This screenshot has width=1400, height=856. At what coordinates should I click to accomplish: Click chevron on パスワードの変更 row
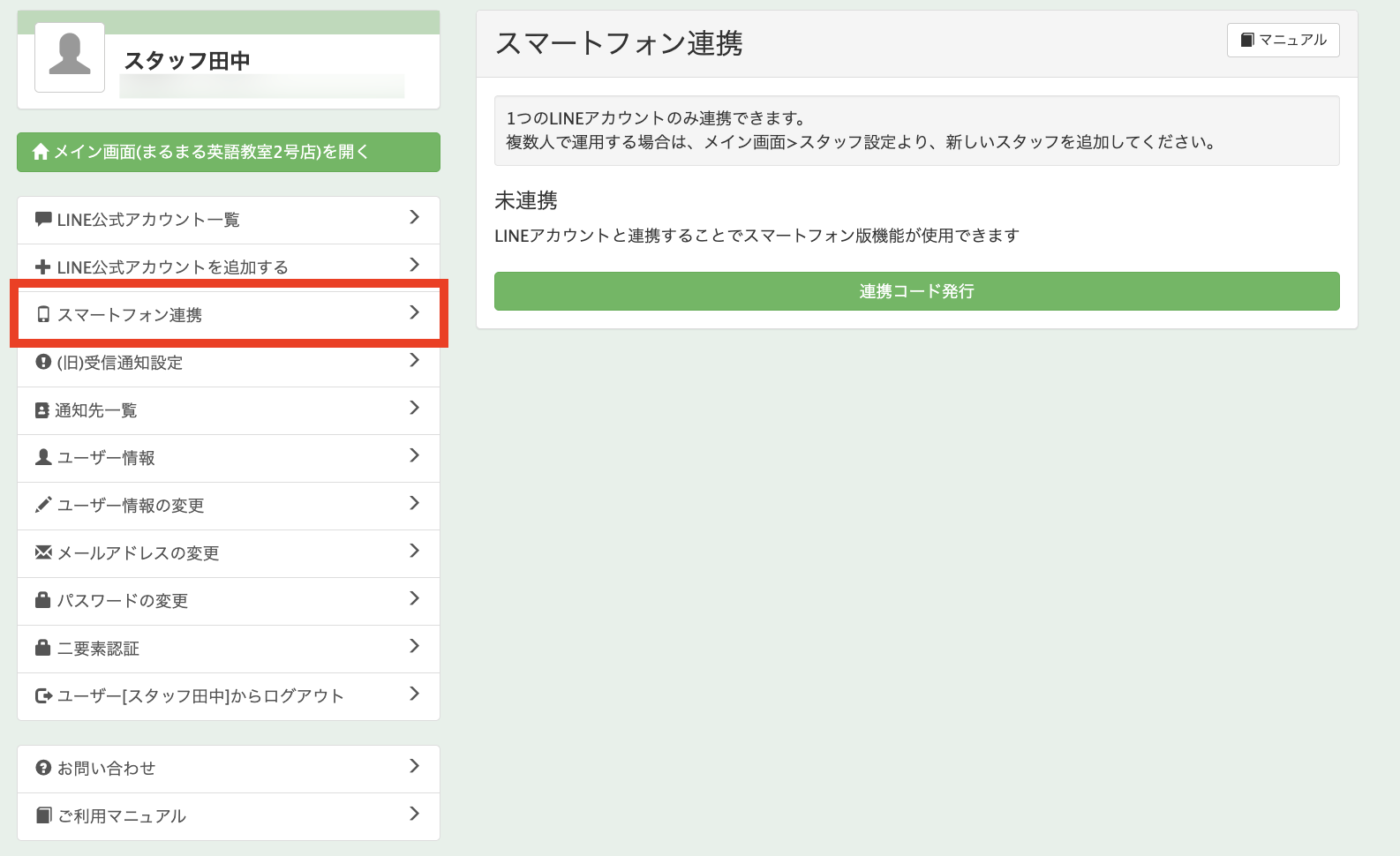pos(415,598)
